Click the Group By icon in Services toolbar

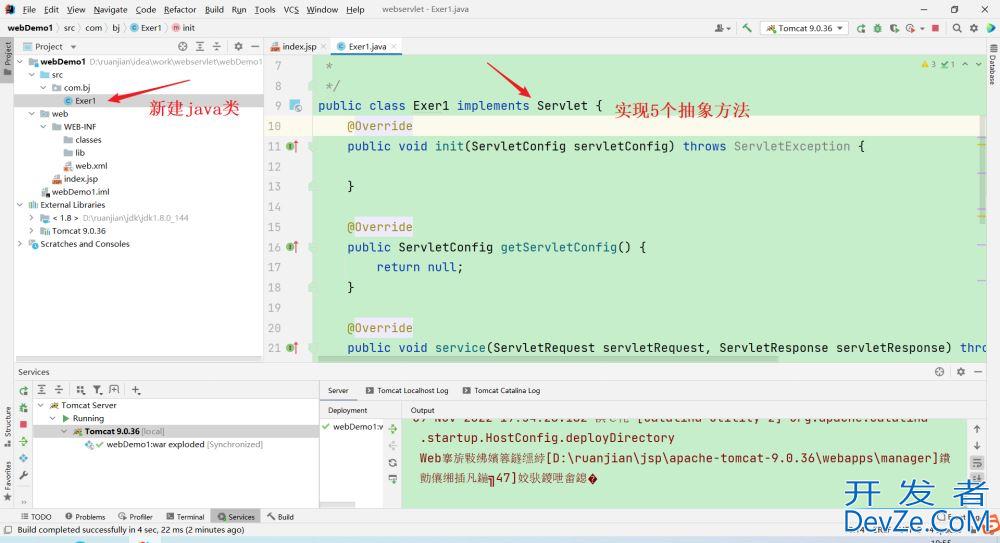[80, 390]
